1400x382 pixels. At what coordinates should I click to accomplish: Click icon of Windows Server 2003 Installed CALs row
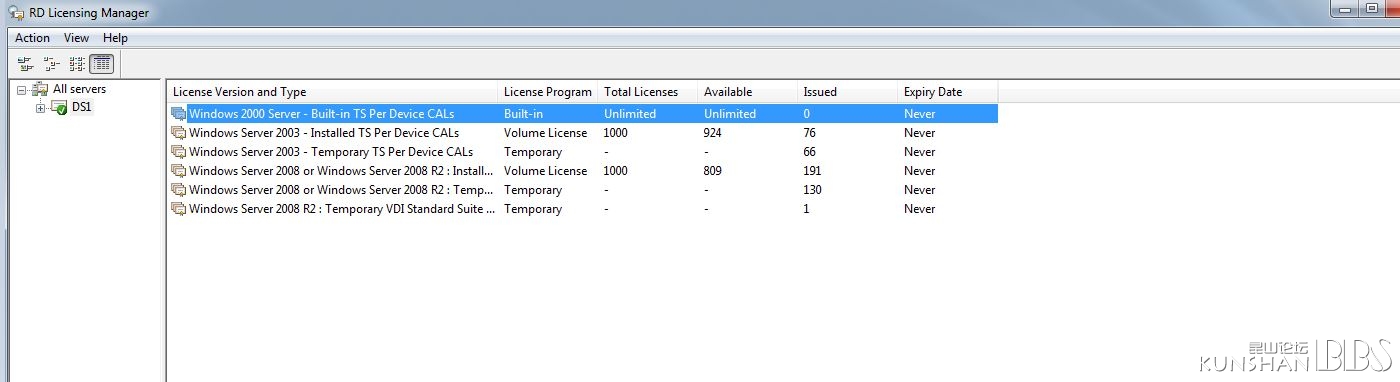click(179, 133)
